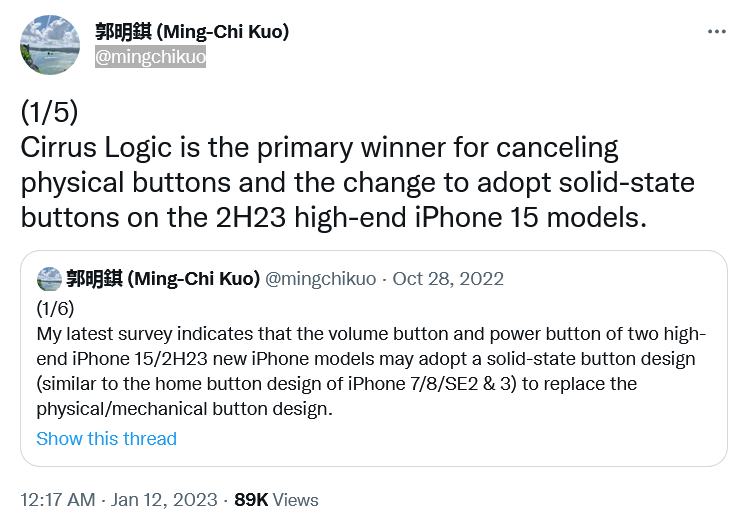748x526 pixels.
Task: Open the highlighted @mingchikuo handle
Action: 150,57
